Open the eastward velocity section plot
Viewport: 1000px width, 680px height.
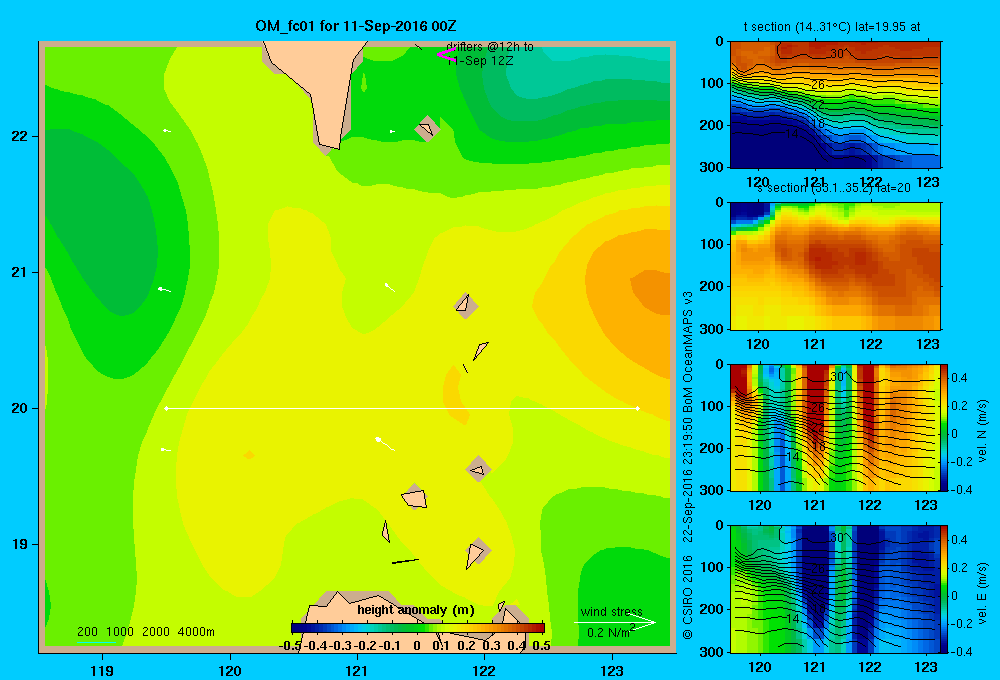click(835, 589)
